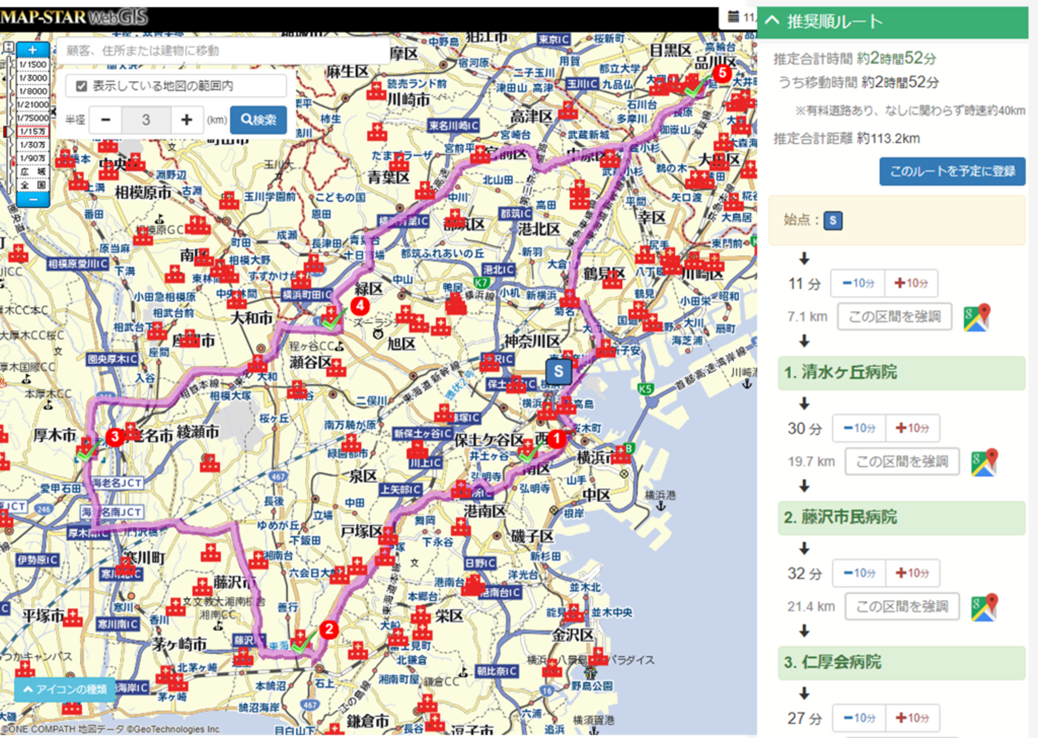This screenshot has width=1038, height=738.
Task: Open Google Maps icon for the 21.4 km segment
Action: point(984,607)
